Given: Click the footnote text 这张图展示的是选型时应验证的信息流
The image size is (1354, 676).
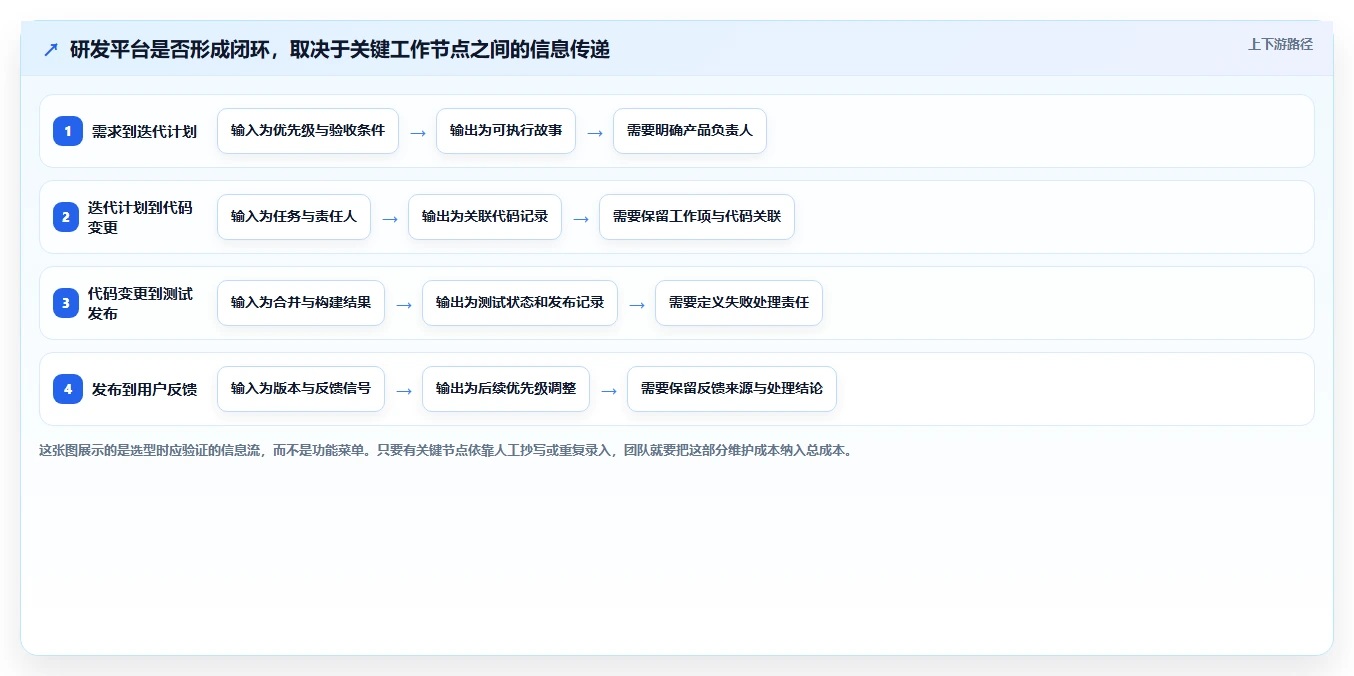Looking at the screenshot, I should tap(151, 451).
